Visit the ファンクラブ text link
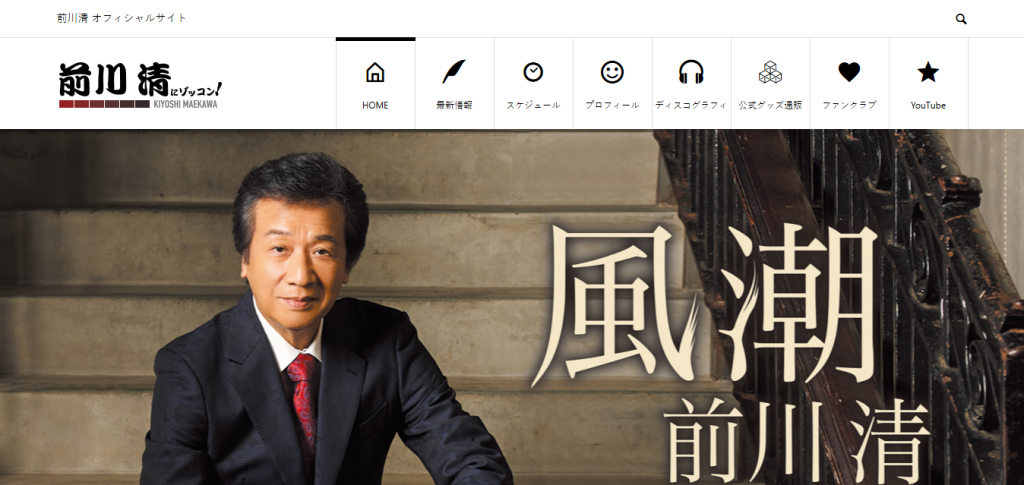The width and height of the screenshot is (1024, 485). pos(849,105)
